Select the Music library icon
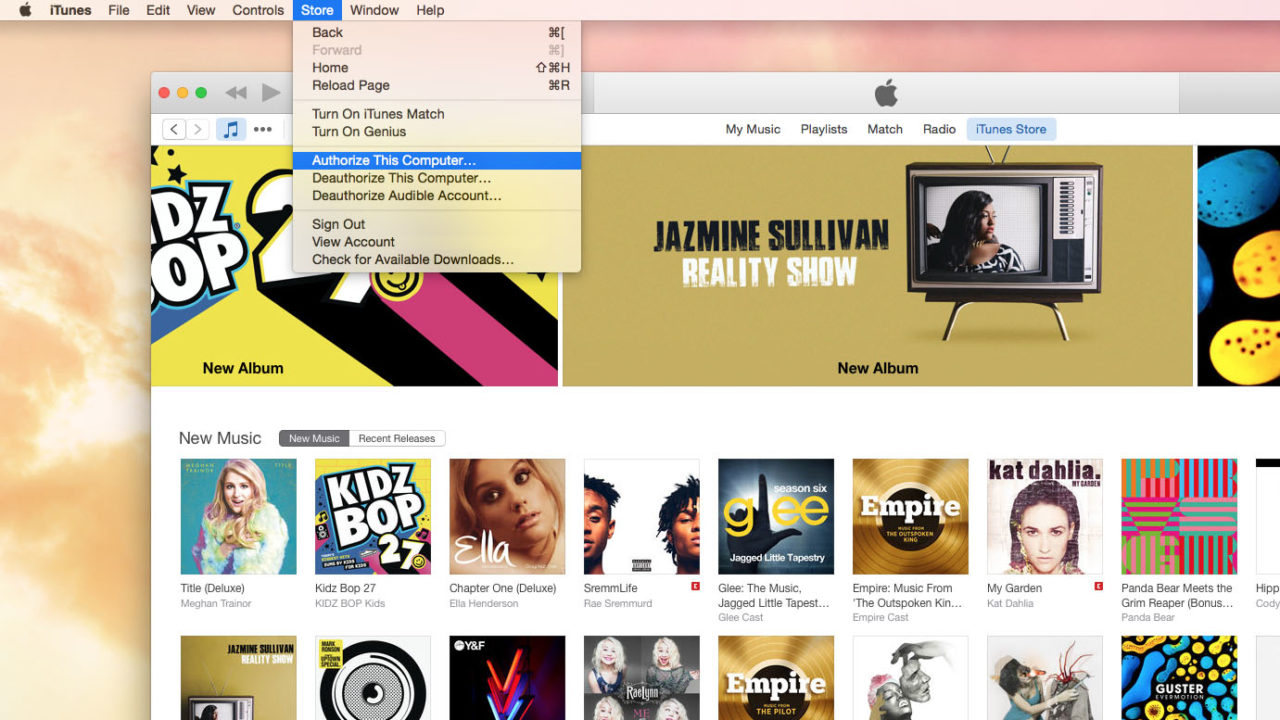Viewport: 1280px width, 720px height. tap(231, 129)
